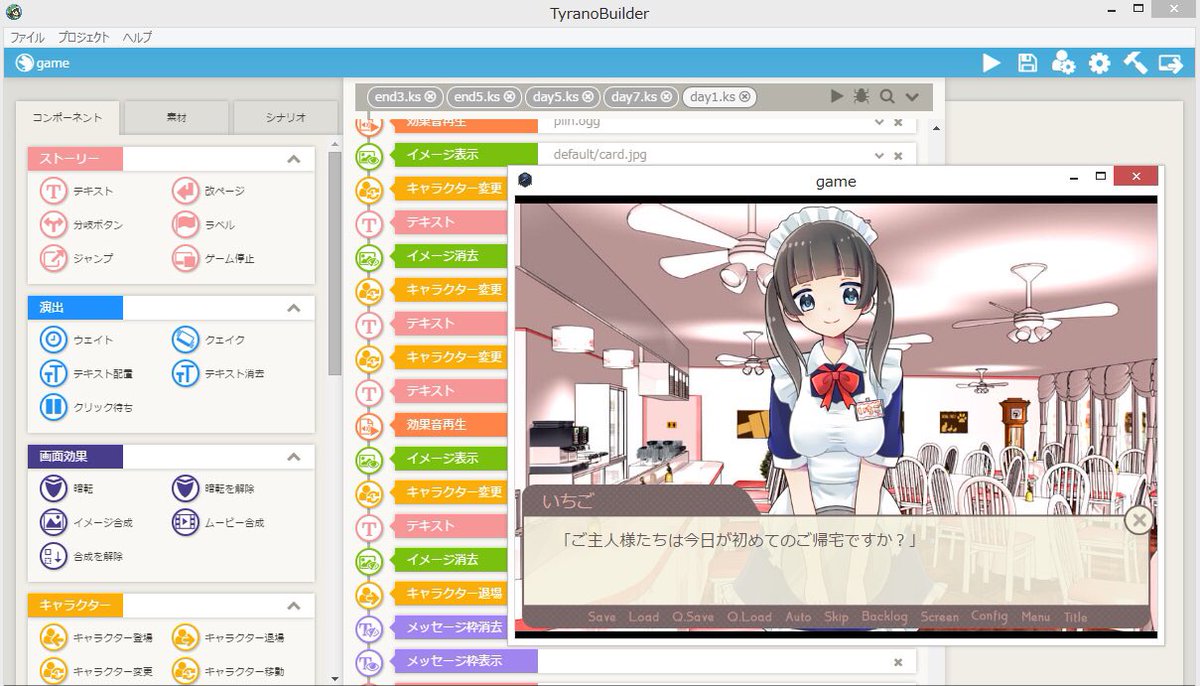The width and height of the screenshot is (1200, 686).
Task: Switch to the シナリオ tab
Action: (x=285, y=117)
